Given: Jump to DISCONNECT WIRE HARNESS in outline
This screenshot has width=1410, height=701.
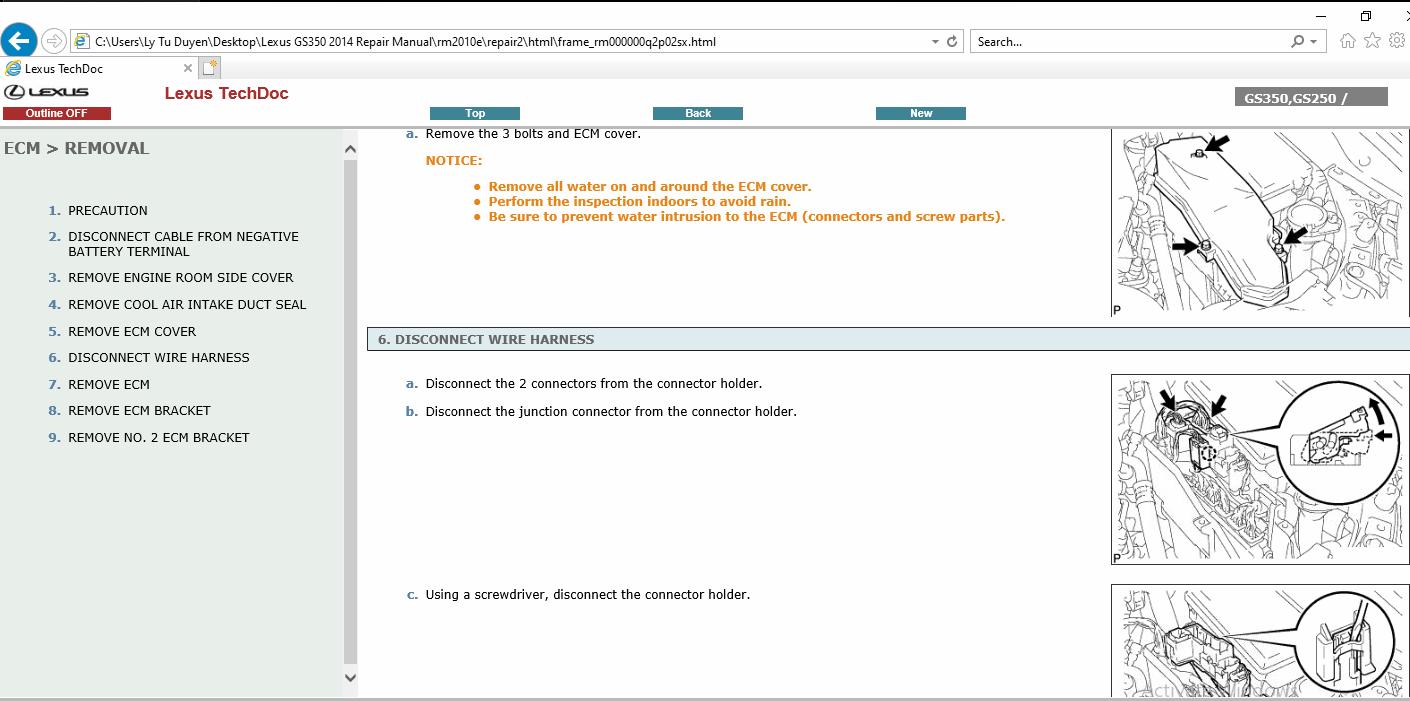Looking at the screenshot, I should [159, 358].
